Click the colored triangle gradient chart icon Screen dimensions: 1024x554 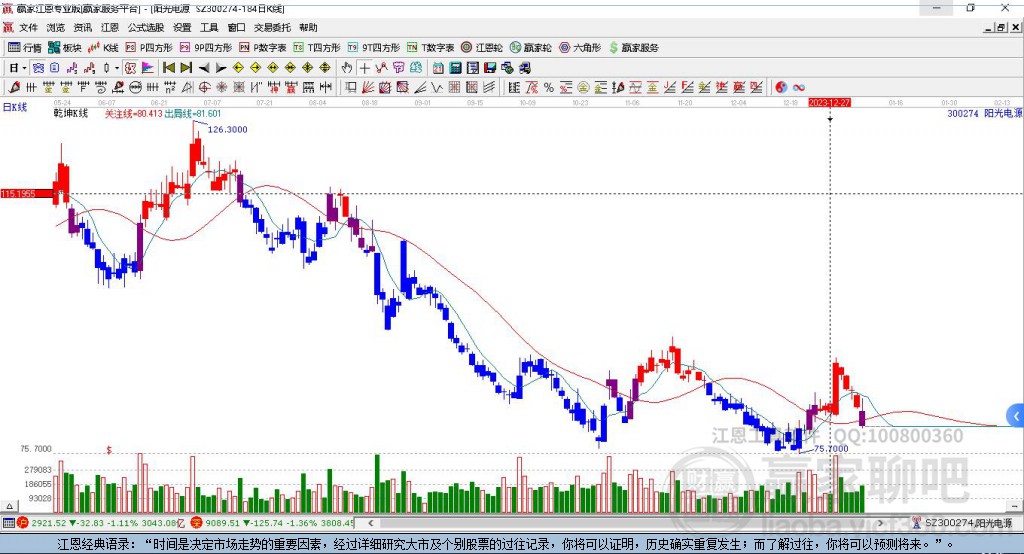[x=148, y=68]
